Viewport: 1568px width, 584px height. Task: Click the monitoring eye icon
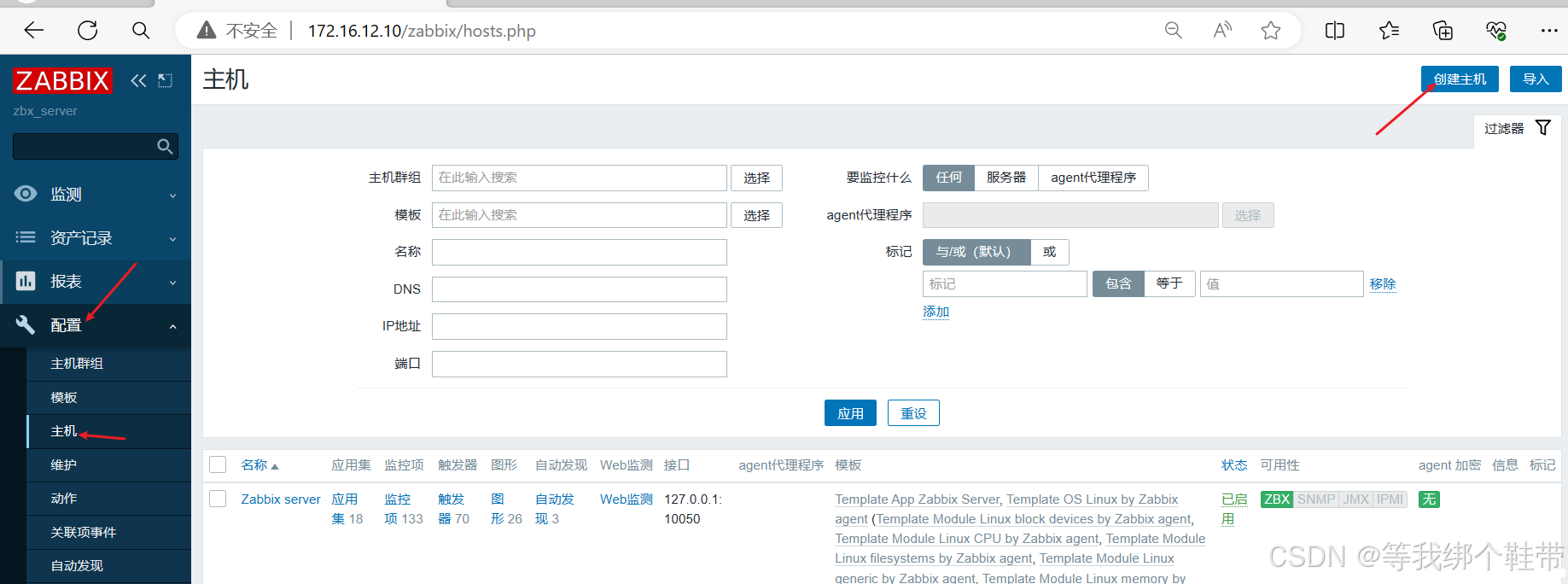(x=26, y=194)
